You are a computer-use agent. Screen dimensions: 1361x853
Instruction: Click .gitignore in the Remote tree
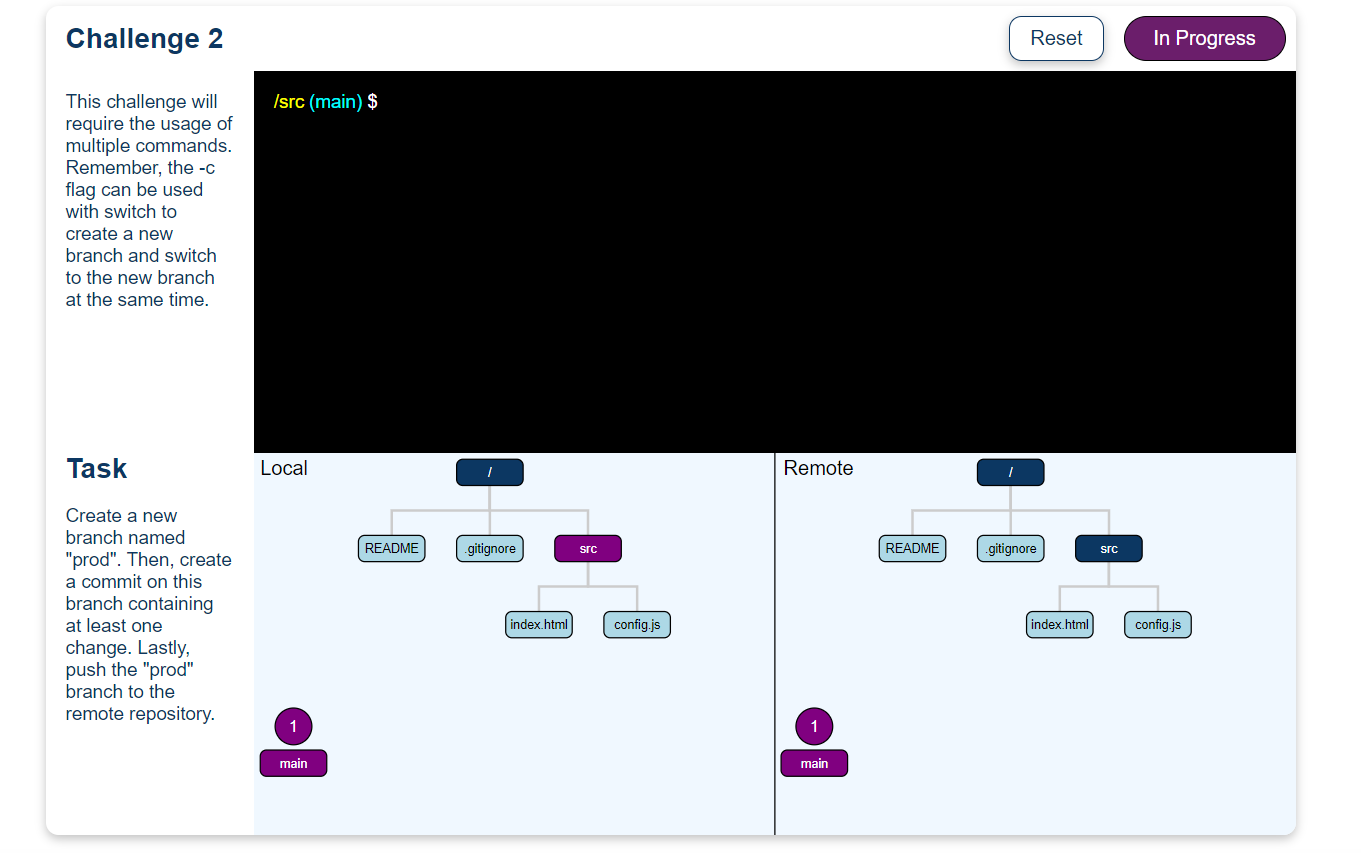click(x=1010, y=548)
